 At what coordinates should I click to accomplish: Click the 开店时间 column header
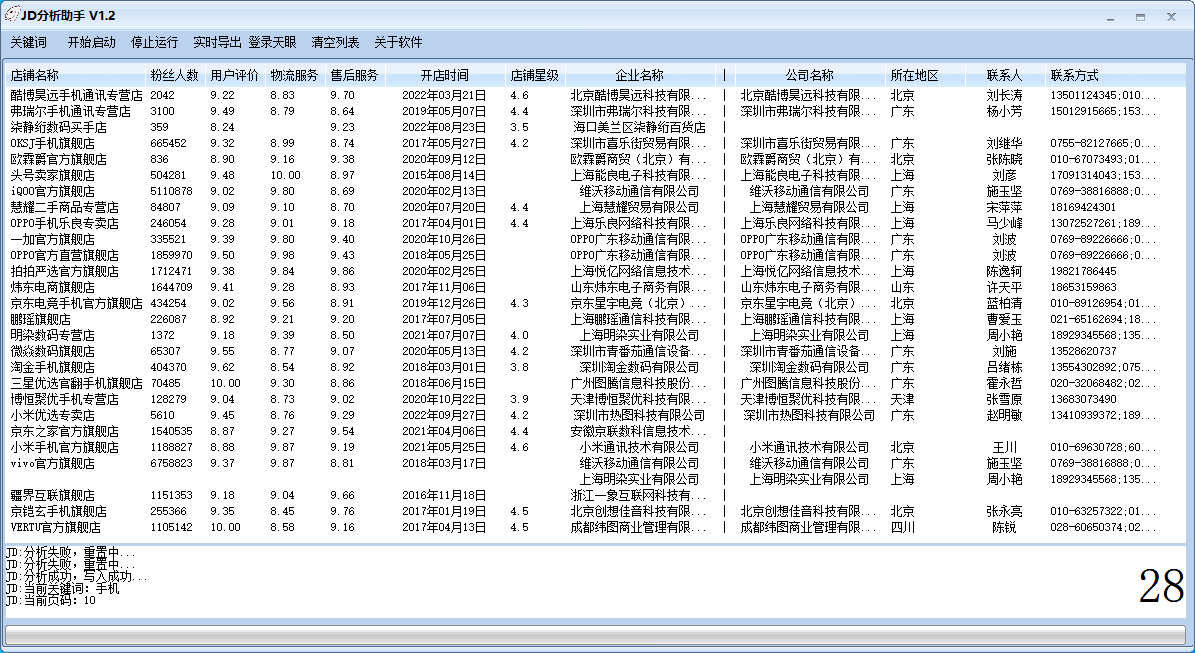(444, 75)
